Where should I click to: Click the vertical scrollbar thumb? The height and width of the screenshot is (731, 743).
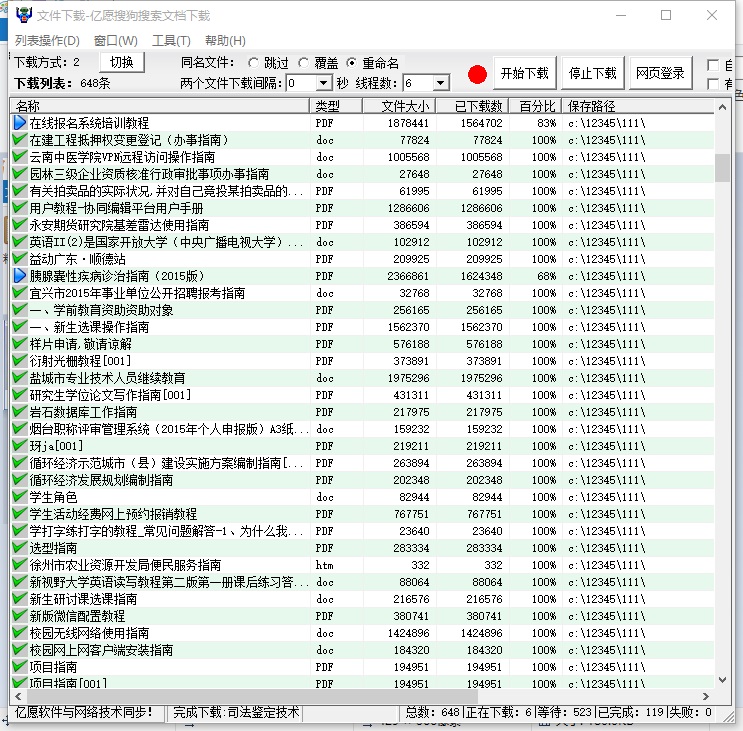(722, 168)
